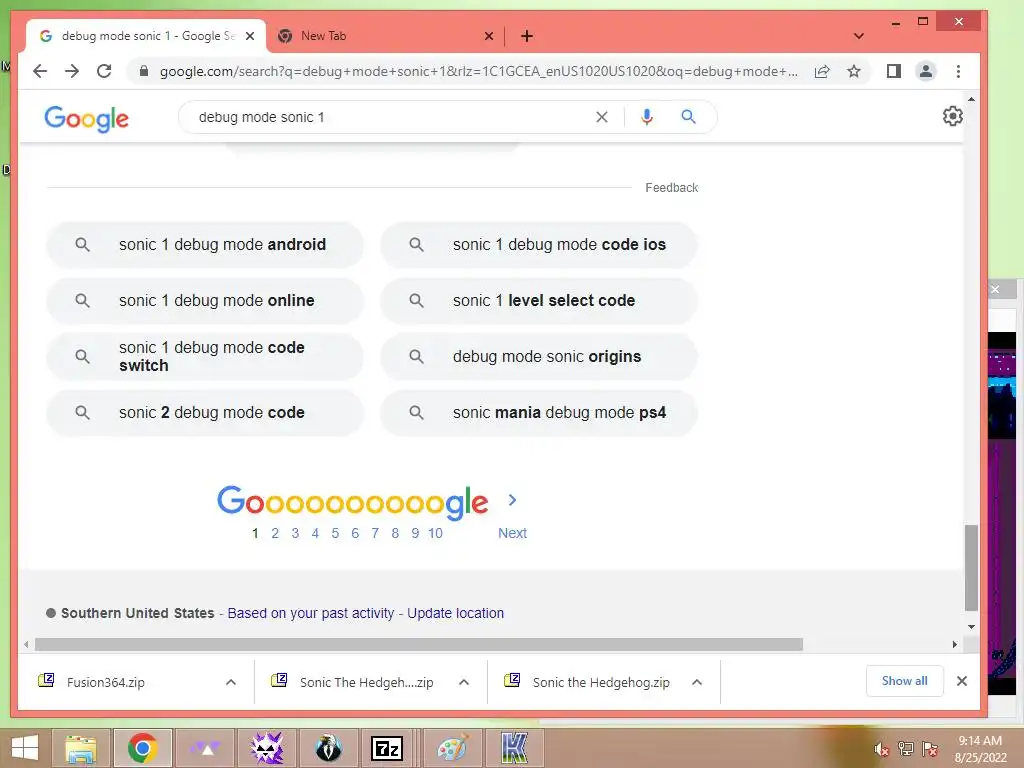1024x768 pixels.
Task: View site info via padlock icon
Action: click(x=144, y=71)
